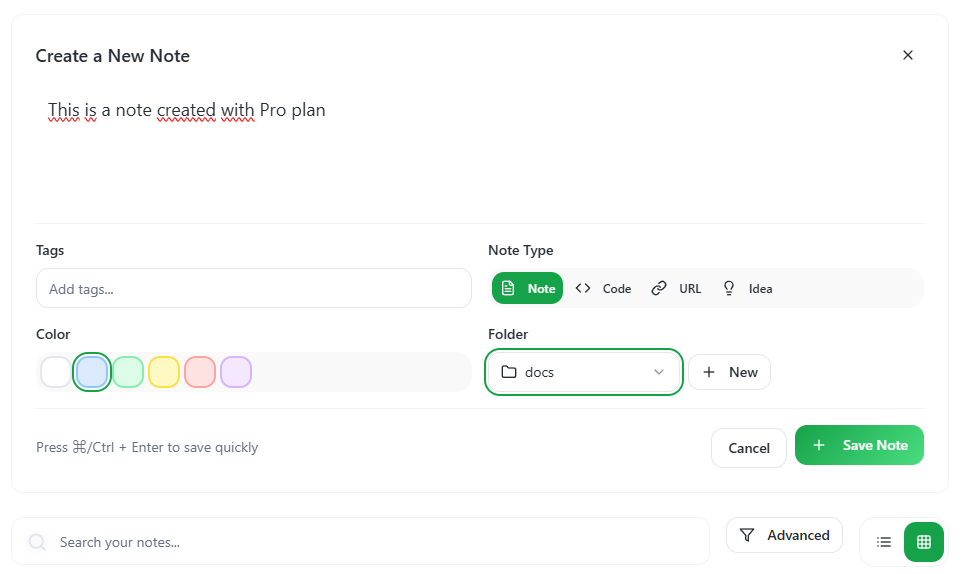Close the Create a New Note dialog

[x=908, y=55]
